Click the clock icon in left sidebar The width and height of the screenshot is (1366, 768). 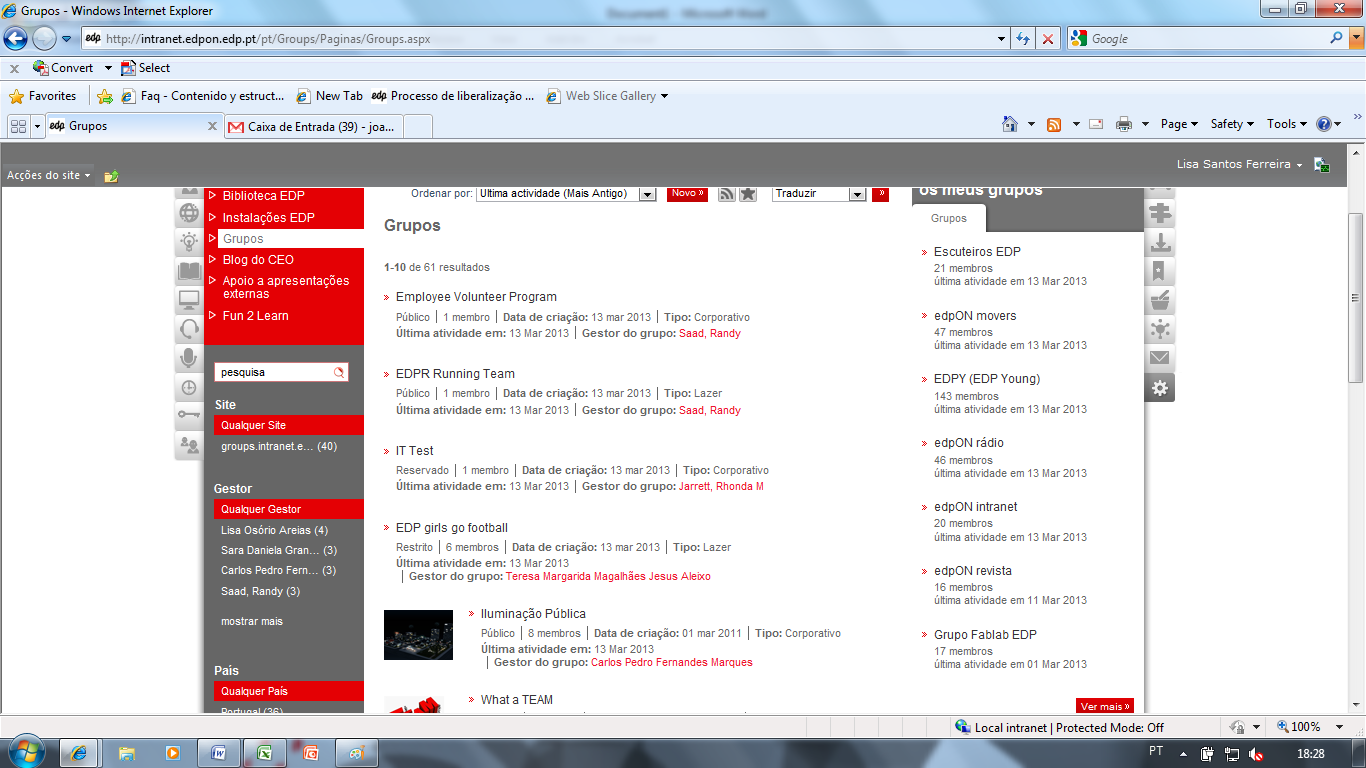[x=189, y=387]
